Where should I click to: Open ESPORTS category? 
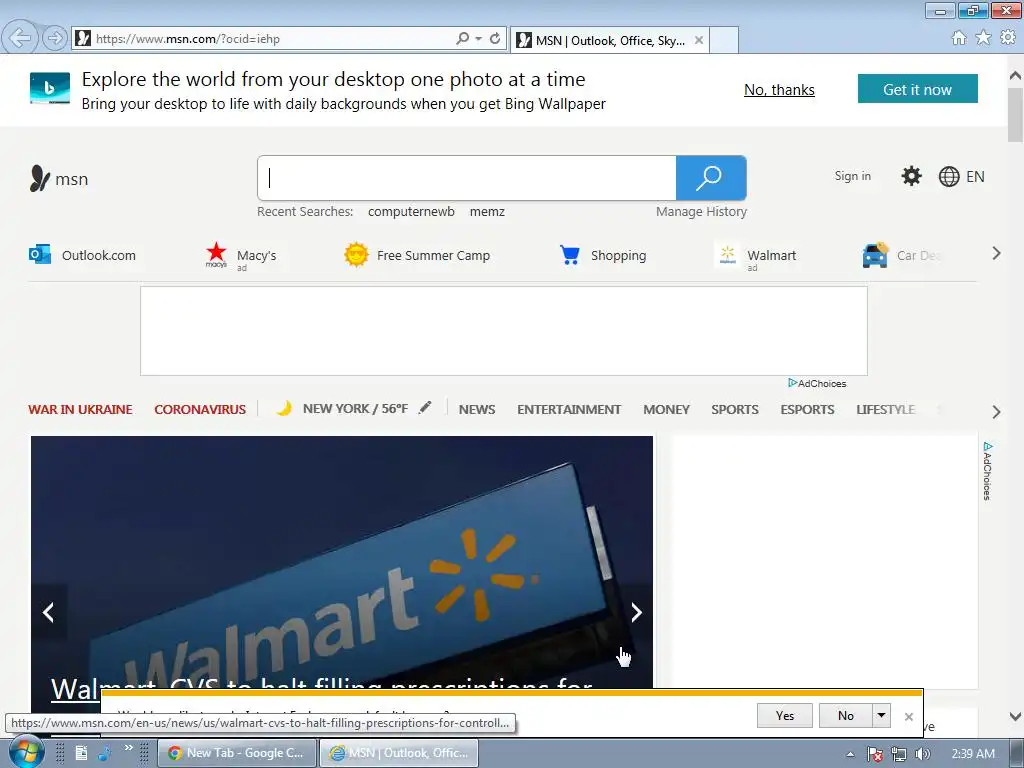[x=807, y=409]
